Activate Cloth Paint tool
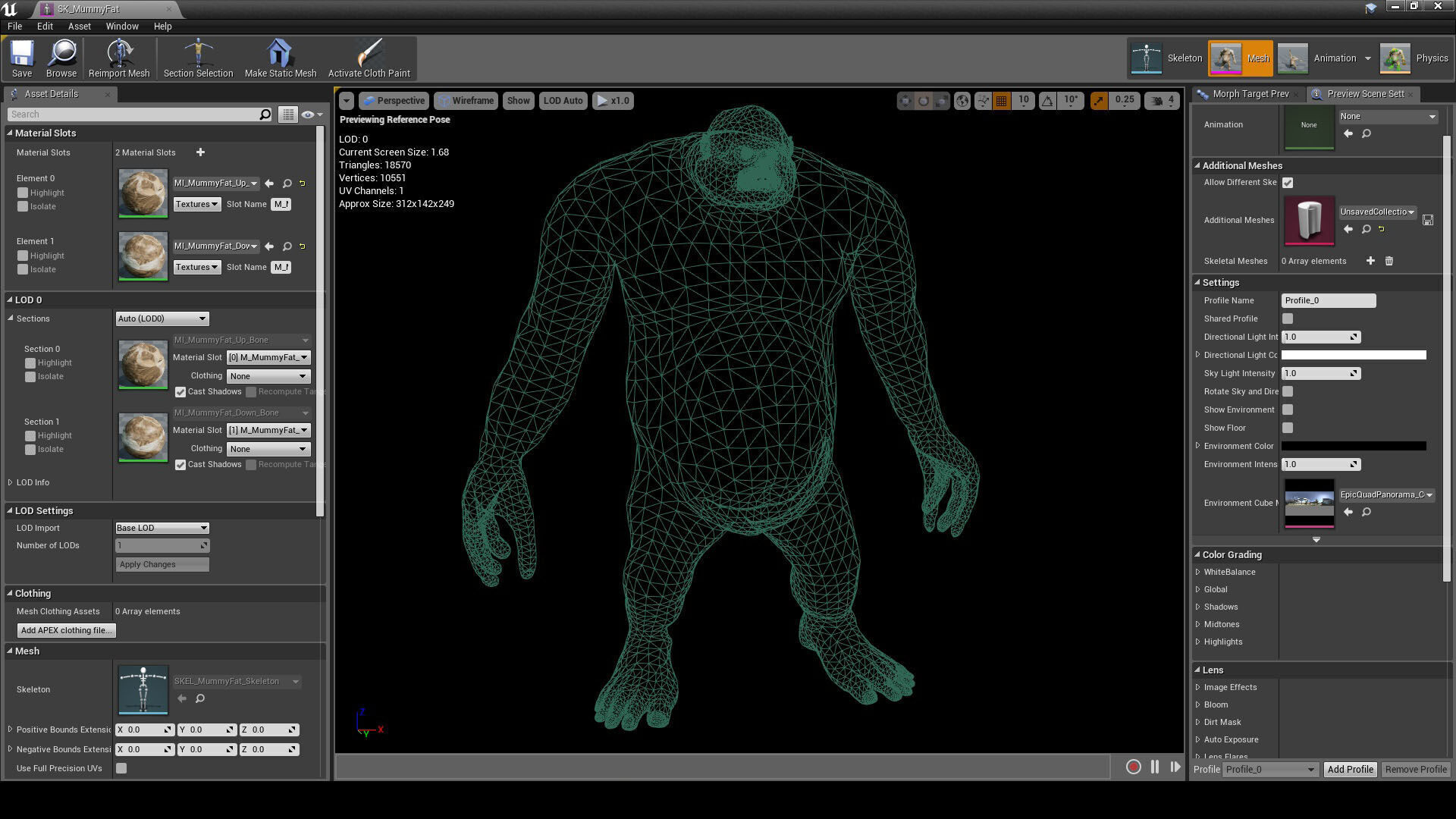1456x819 pixels. (369, 58)
